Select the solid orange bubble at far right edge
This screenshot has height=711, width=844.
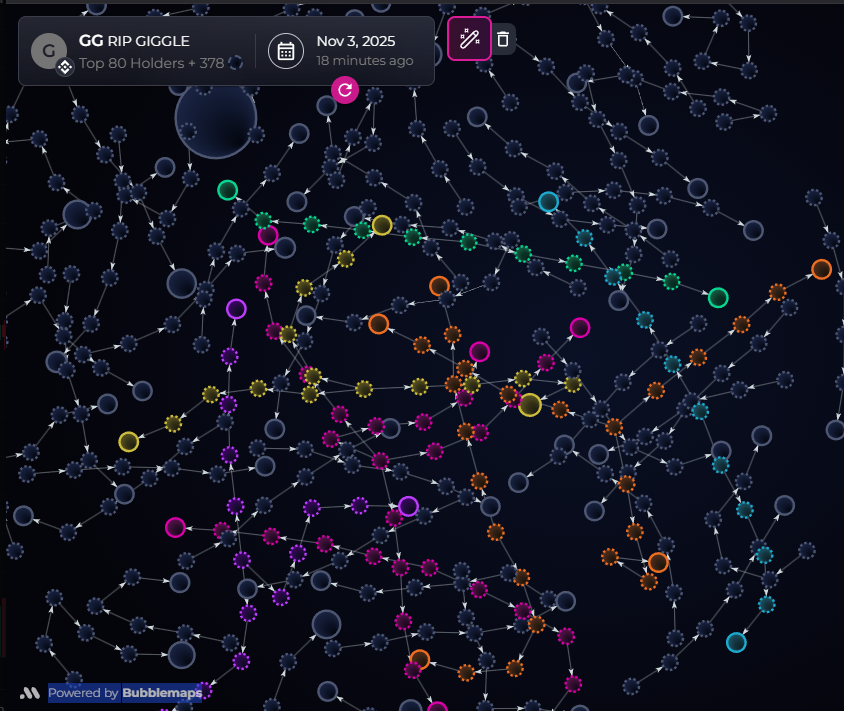pos(821,269)
